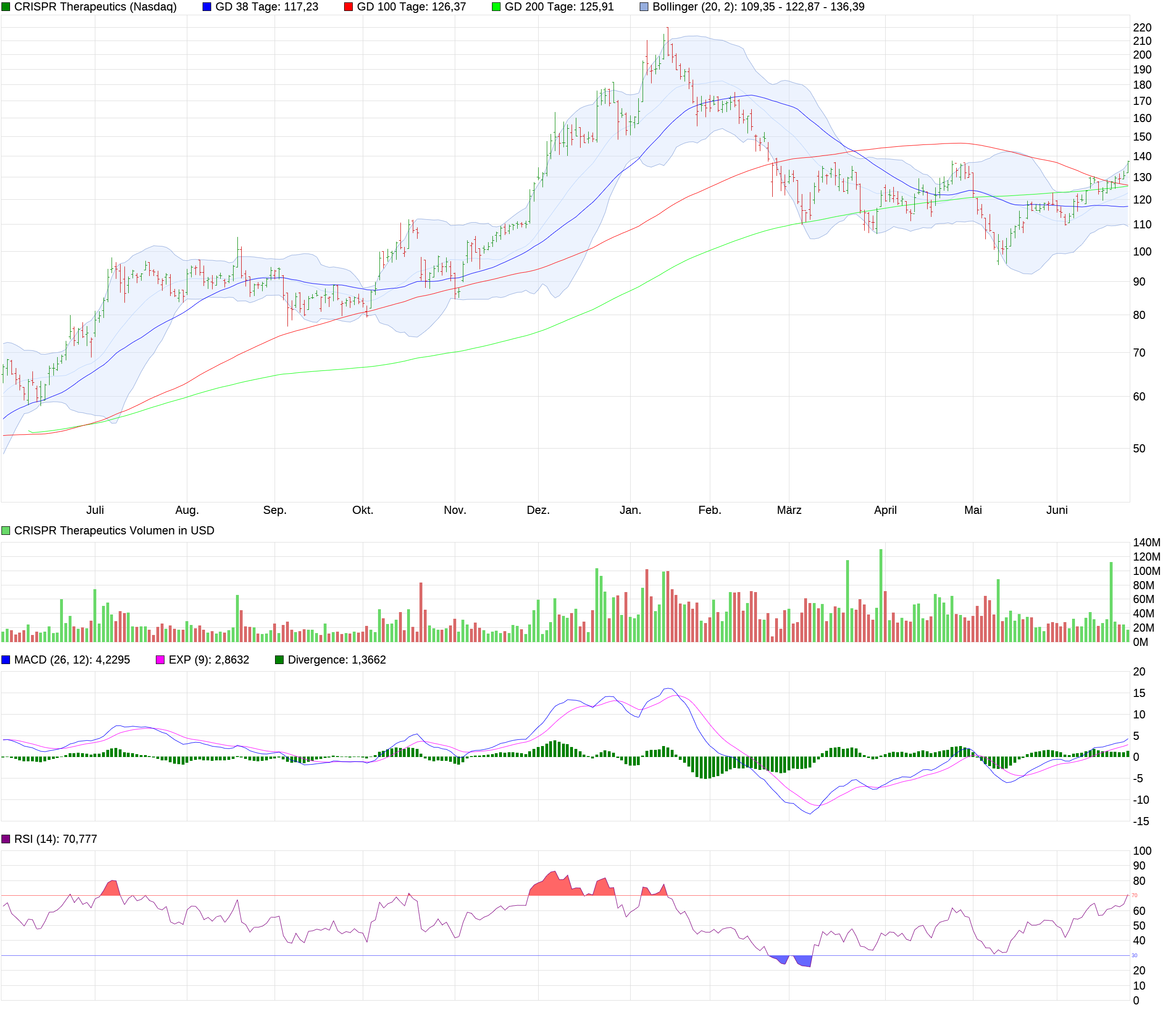
Task: Select the Juni label on the time axis
Action: (x=1057, y=510)
